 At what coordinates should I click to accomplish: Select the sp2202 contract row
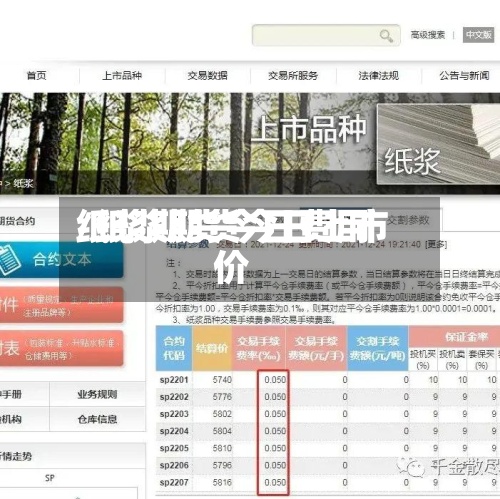(328, 397)
